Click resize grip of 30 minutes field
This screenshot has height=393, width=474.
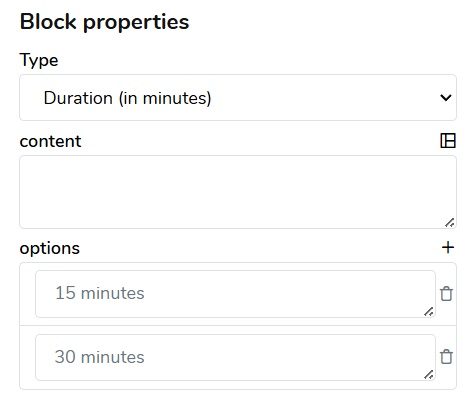tap(429, 375)
